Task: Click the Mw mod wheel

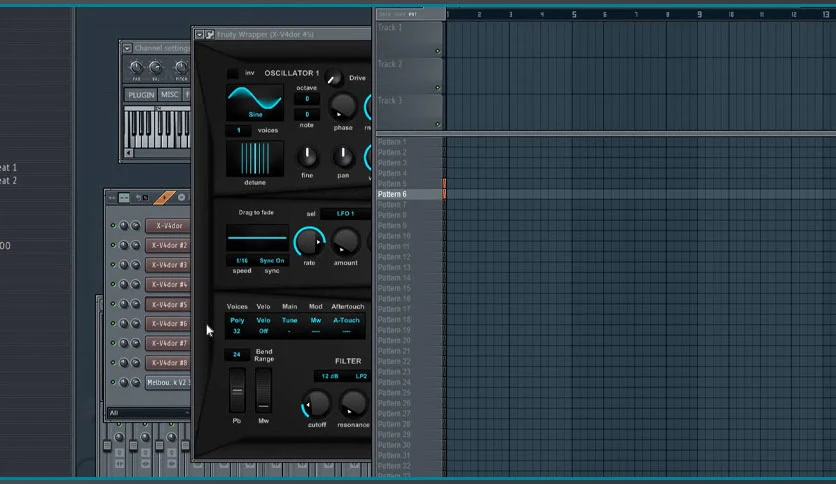Action: [x=263, y=391]
